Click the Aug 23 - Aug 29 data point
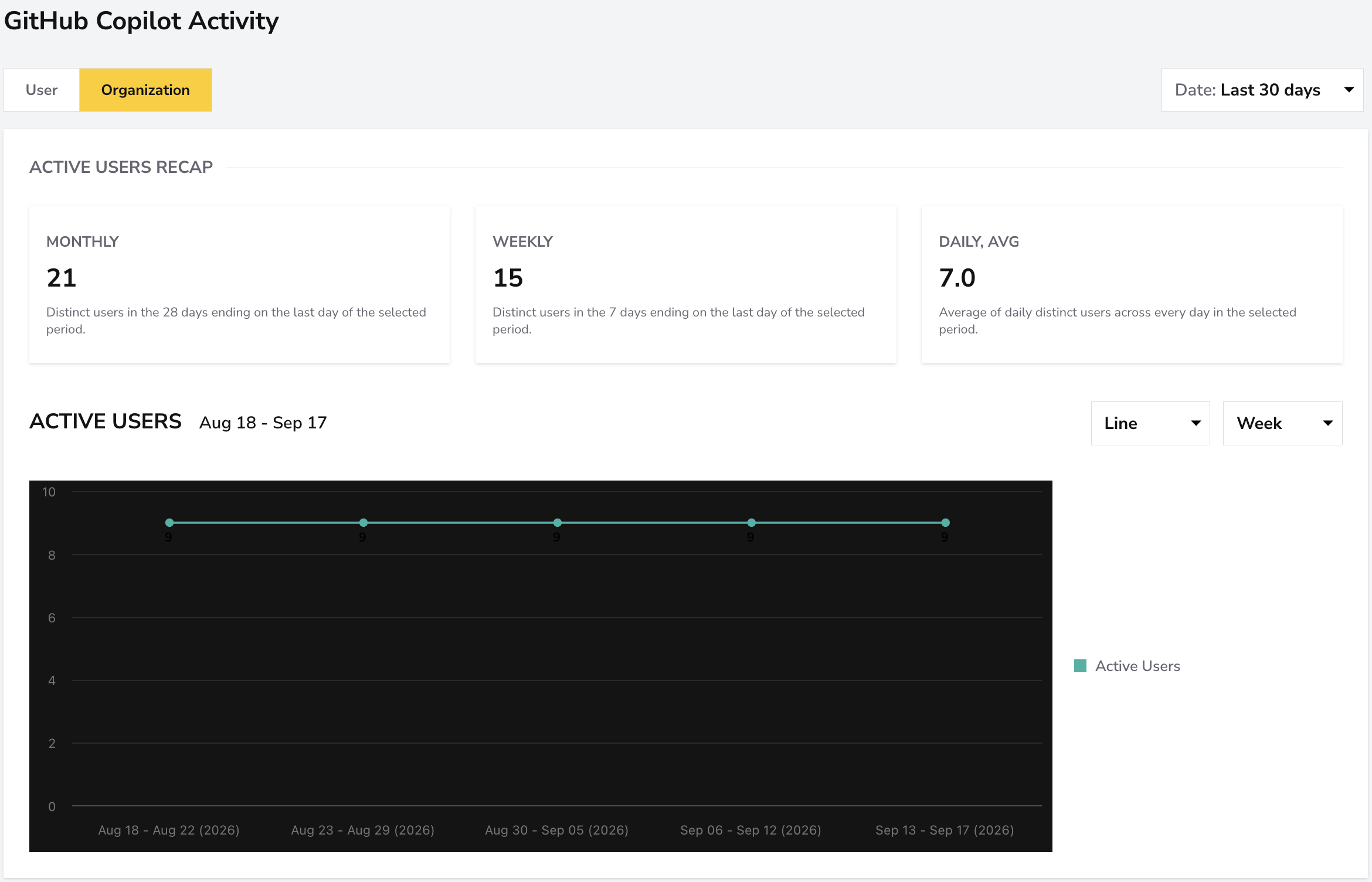This screenshot has height=882, width=1372. 364,522
